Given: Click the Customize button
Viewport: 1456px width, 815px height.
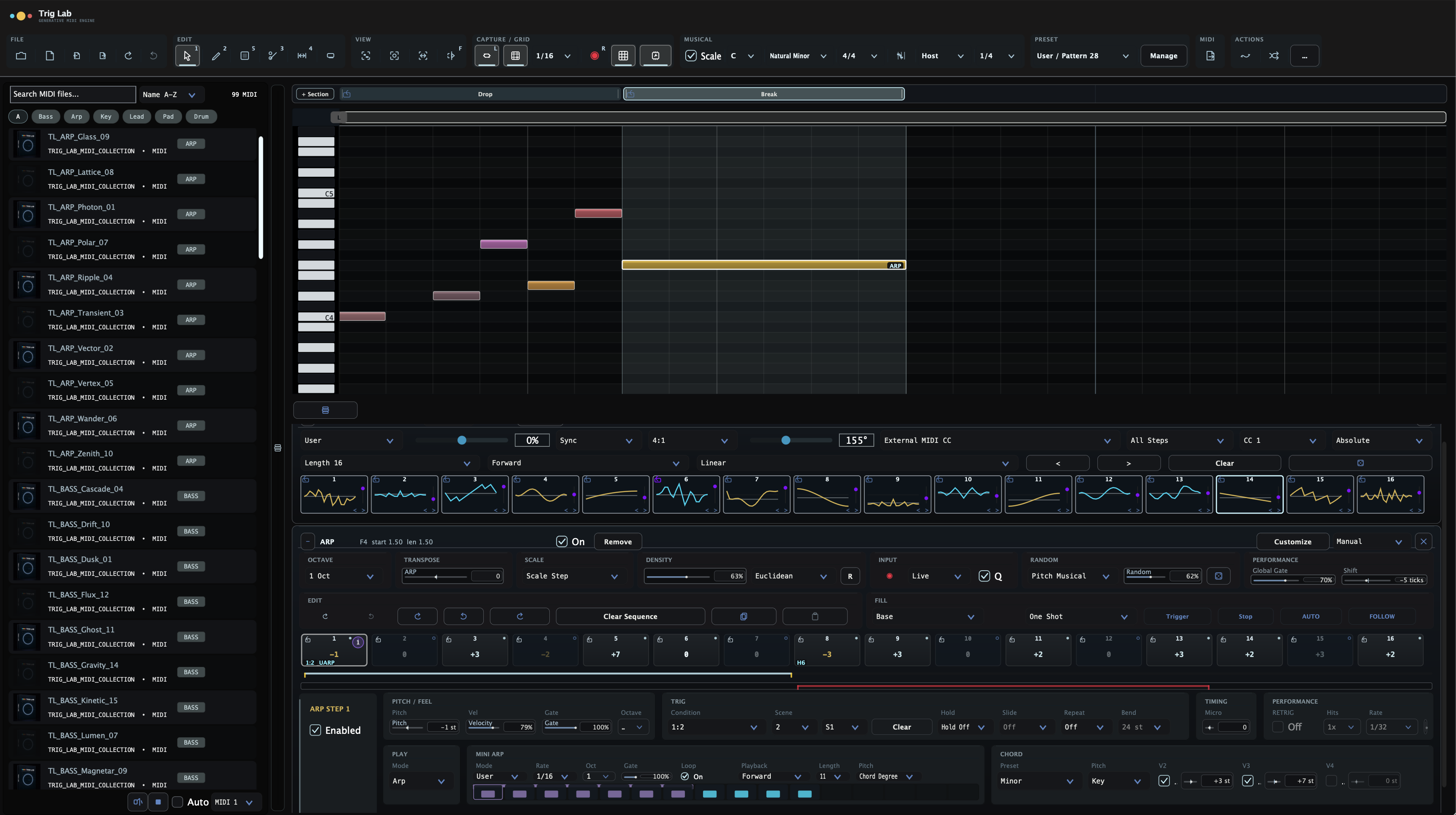Looking at the screenshot, I should point(1292,541).
